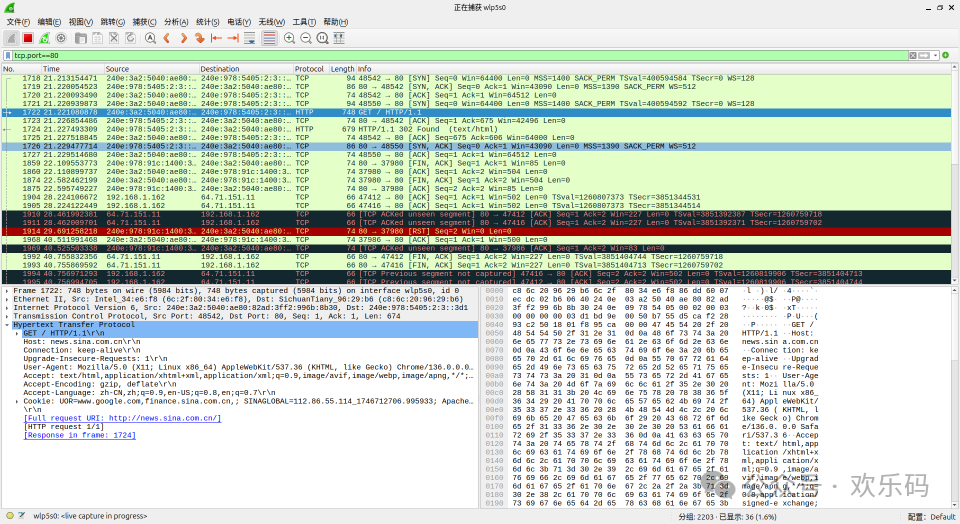Follow the Full request URI link
960x524 pixels.
click(x=122, y=417)
